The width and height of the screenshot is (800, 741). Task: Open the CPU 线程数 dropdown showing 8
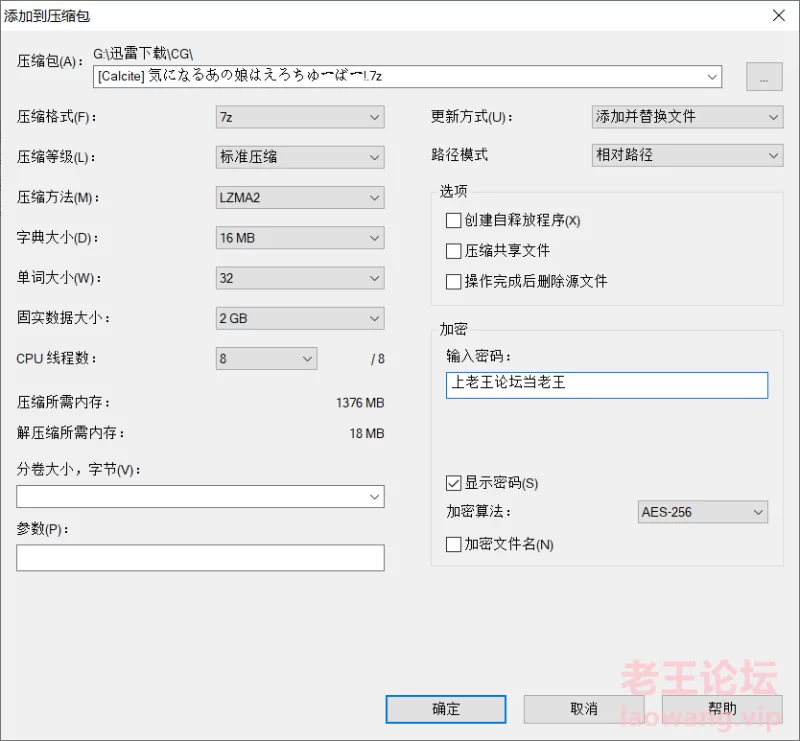pos(266,359)
